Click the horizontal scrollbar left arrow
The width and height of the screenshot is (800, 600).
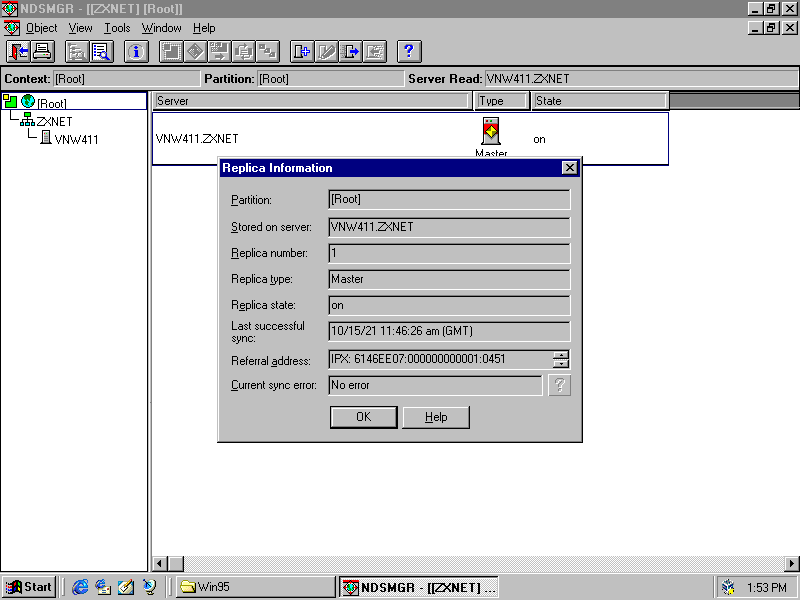coord(160,563)
